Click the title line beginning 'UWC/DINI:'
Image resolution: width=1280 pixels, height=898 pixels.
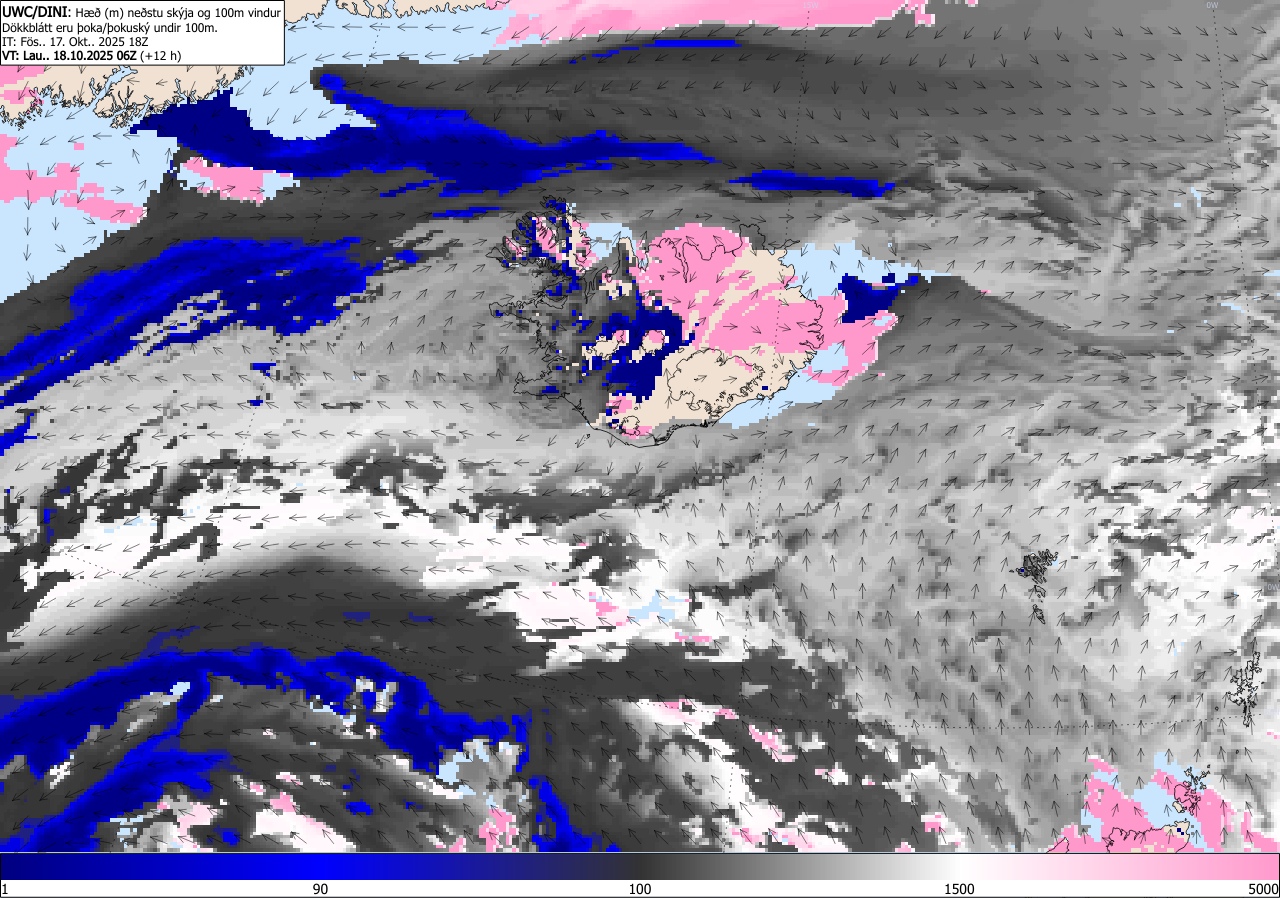tap(141, 12)
